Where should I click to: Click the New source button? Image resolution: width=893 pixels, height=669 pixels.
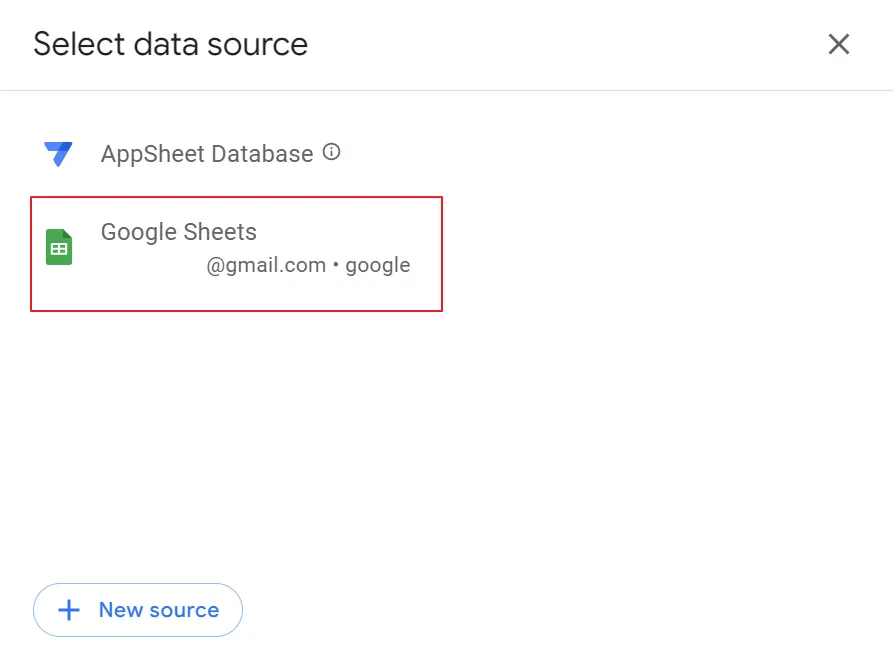pos(138,610)
